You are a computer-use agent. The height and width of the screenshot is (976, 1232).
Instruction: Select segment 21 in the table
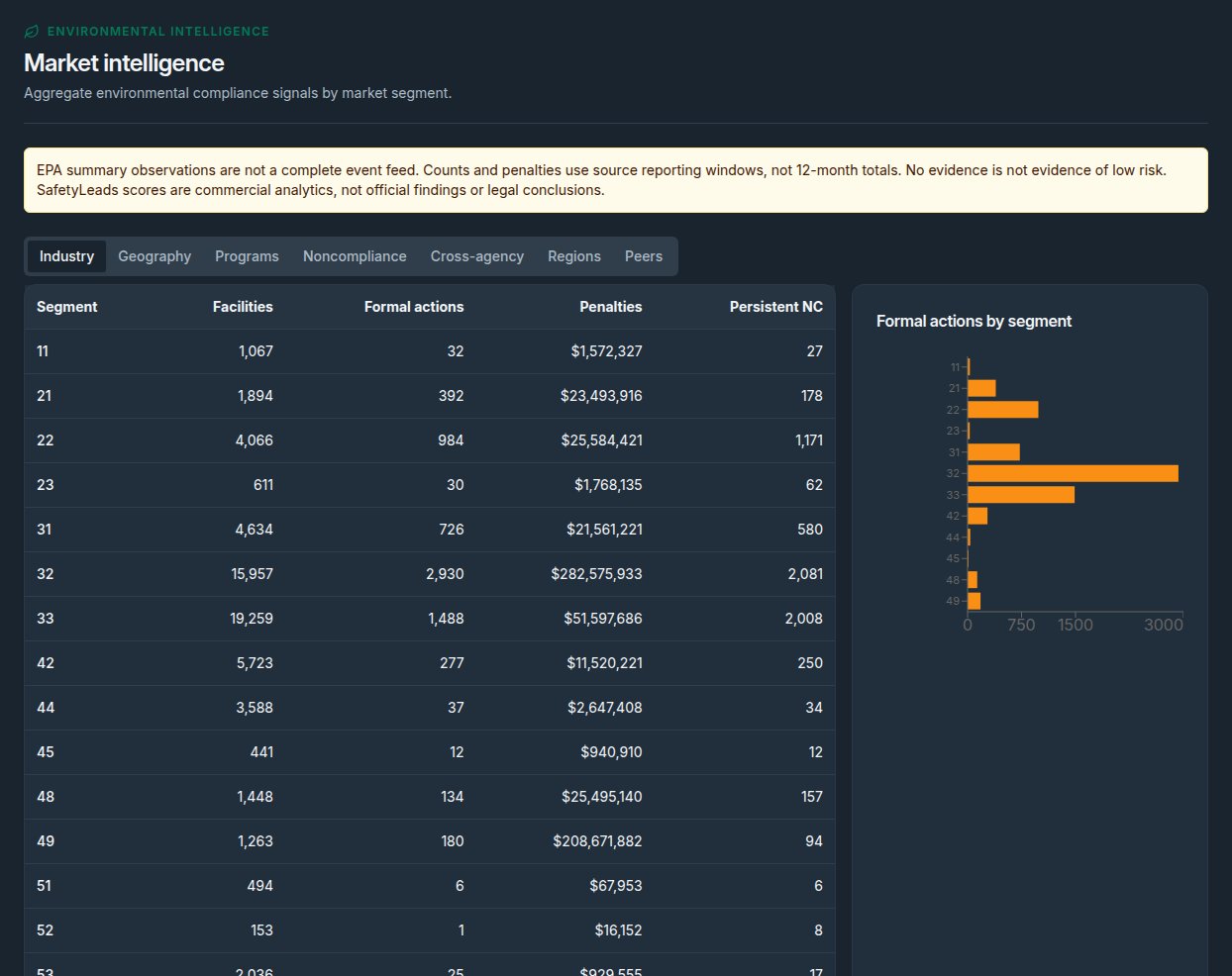(45, 396)
